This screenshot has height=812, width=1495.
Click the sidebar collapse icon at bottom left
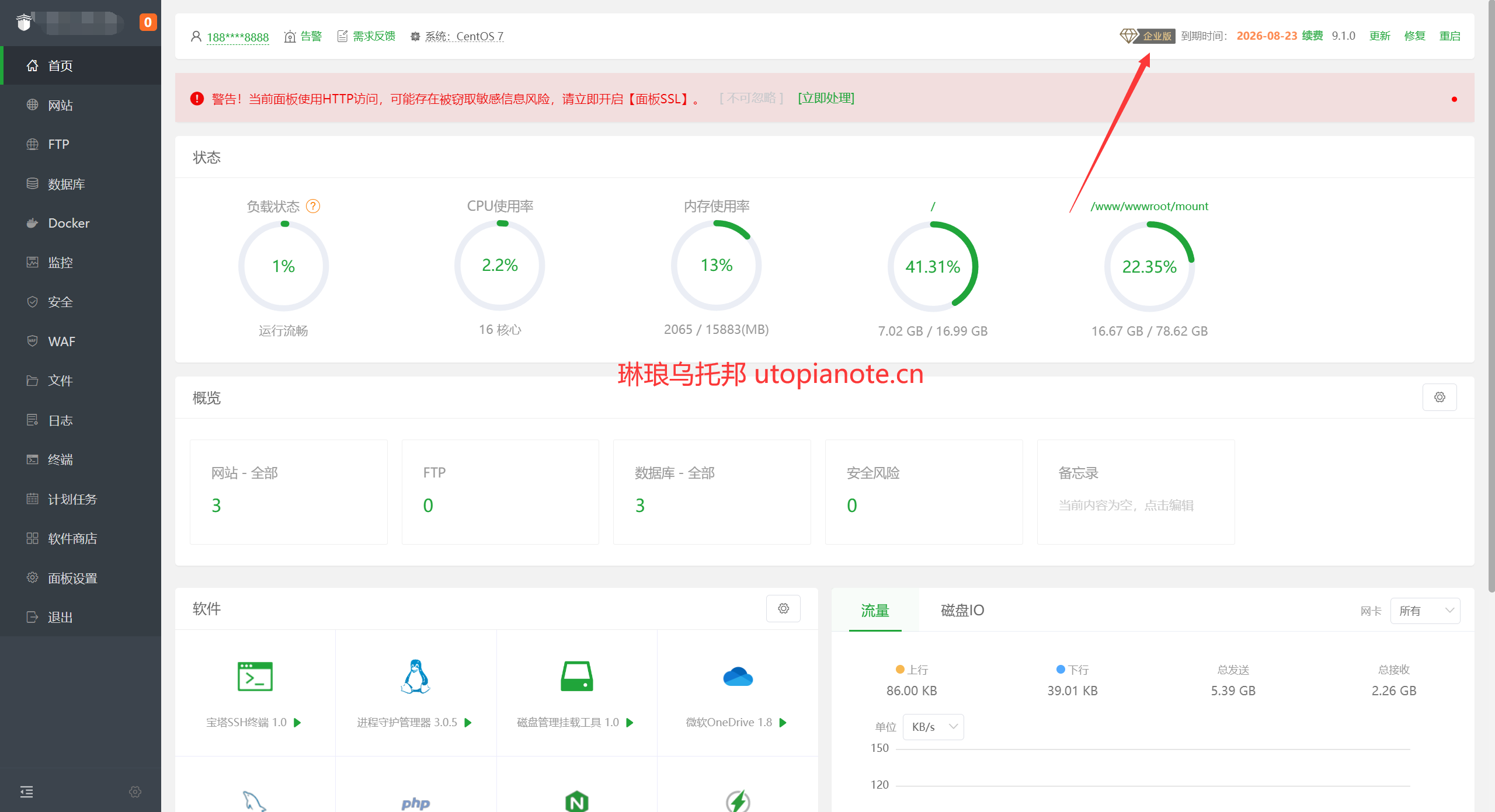pyautogui.click(x=27, y=792)
